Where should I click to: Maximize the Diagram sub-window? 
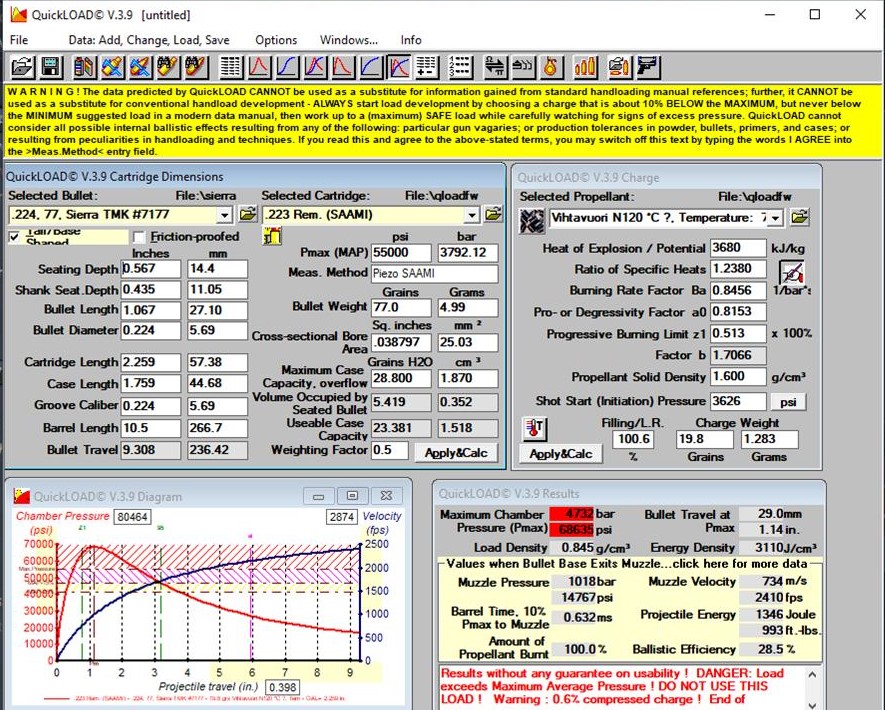tap(352, 496)
